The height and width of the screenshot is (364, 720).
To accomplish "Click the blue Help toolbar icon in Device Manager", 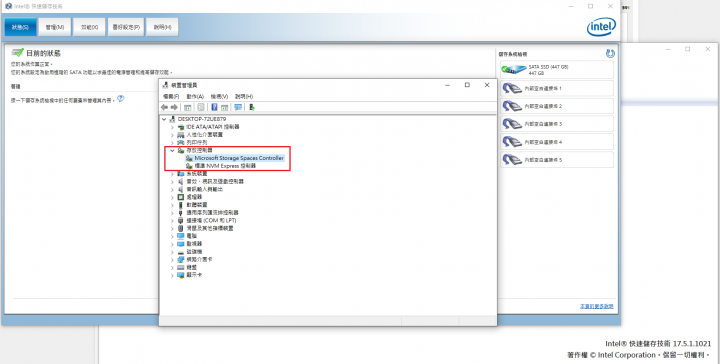I will coord(214,107).
